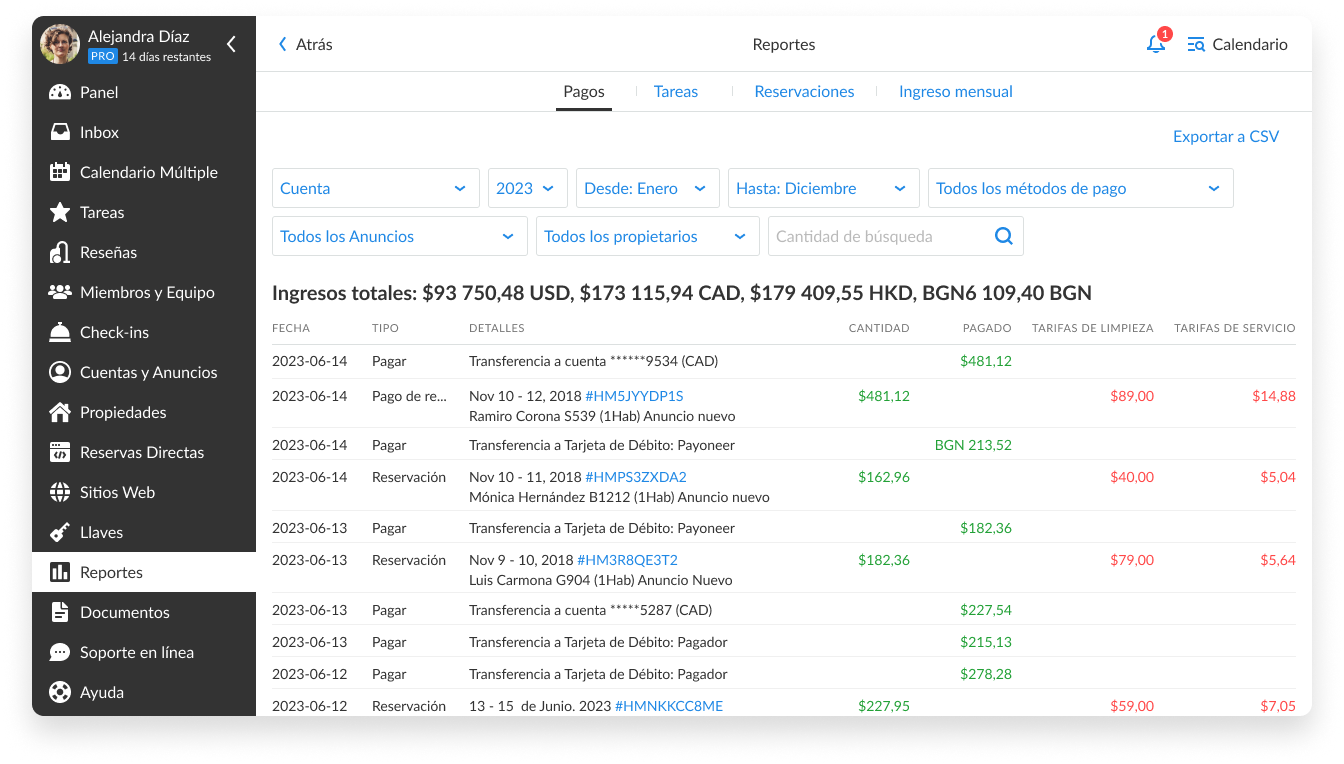Open the Cuenta dropdown filter

372,188
